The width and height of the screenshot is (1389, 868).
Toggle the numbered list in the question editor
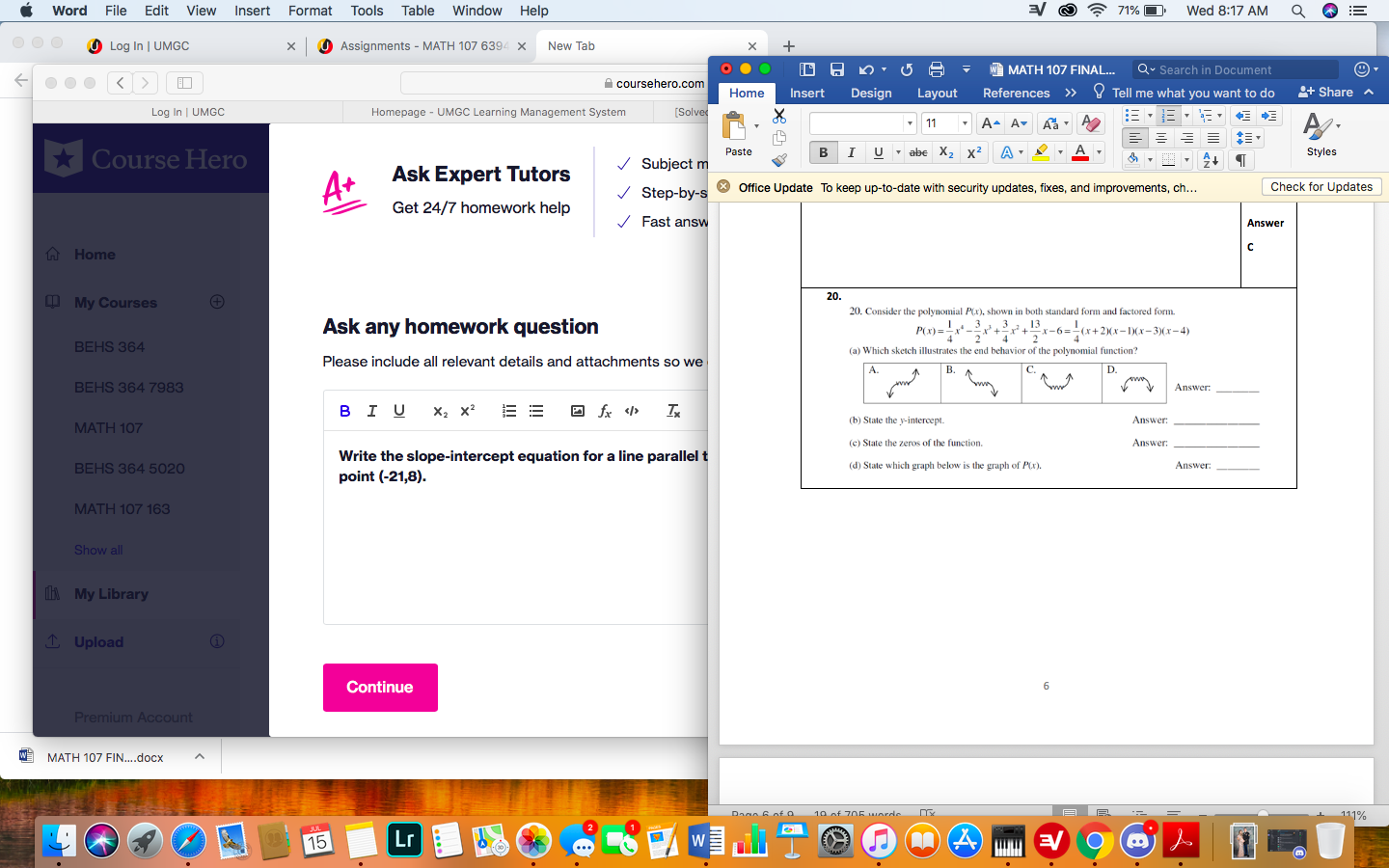[x=508, y=411]
